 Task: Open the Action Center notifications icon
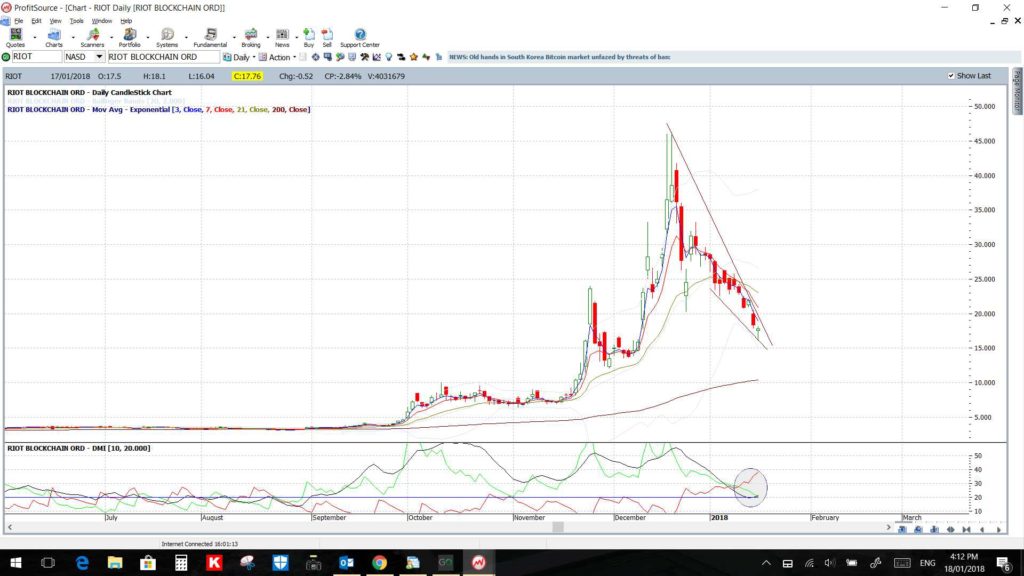pos(1002,562)
